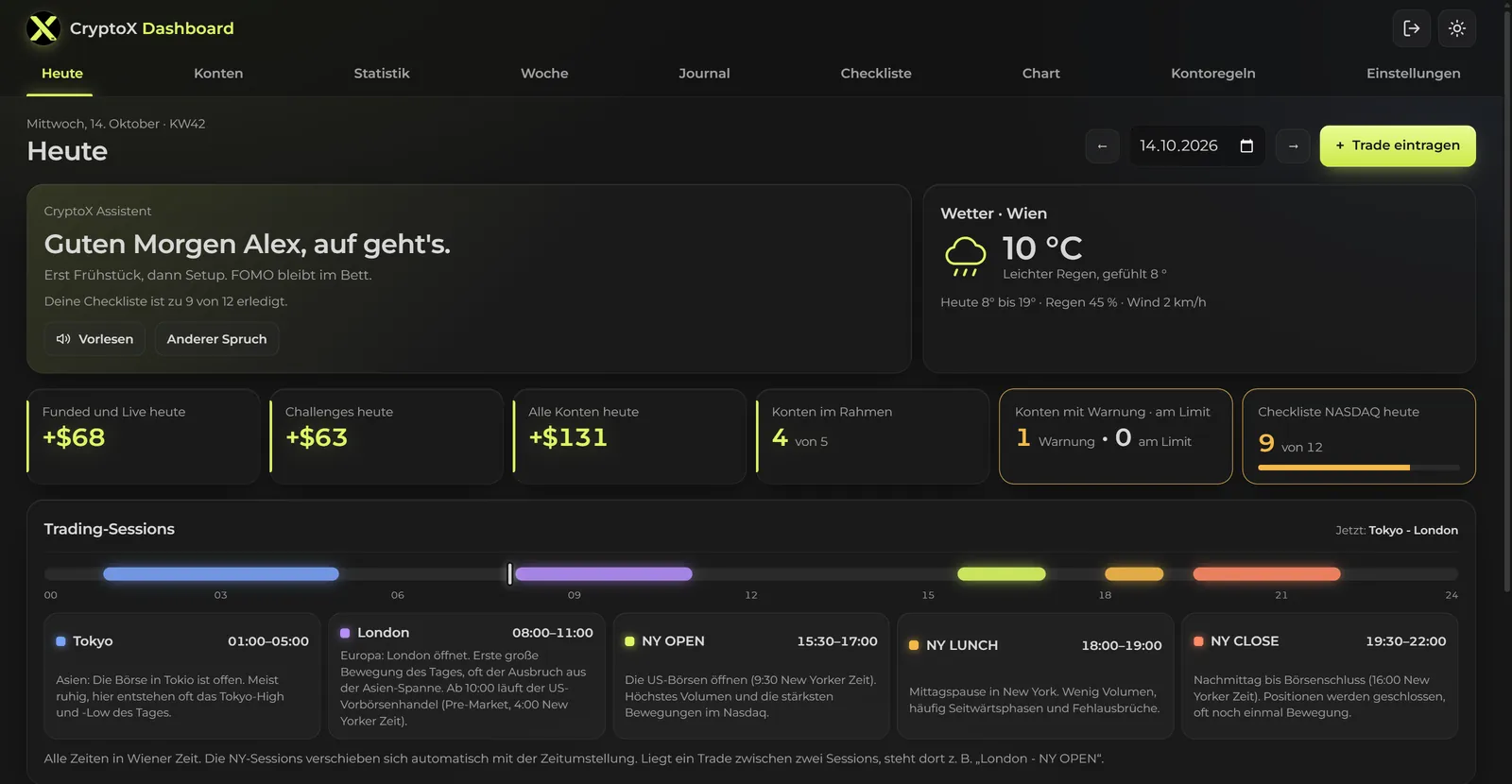
Task: Click the CryptoX logo icon
Action: [x=43, y=28]
